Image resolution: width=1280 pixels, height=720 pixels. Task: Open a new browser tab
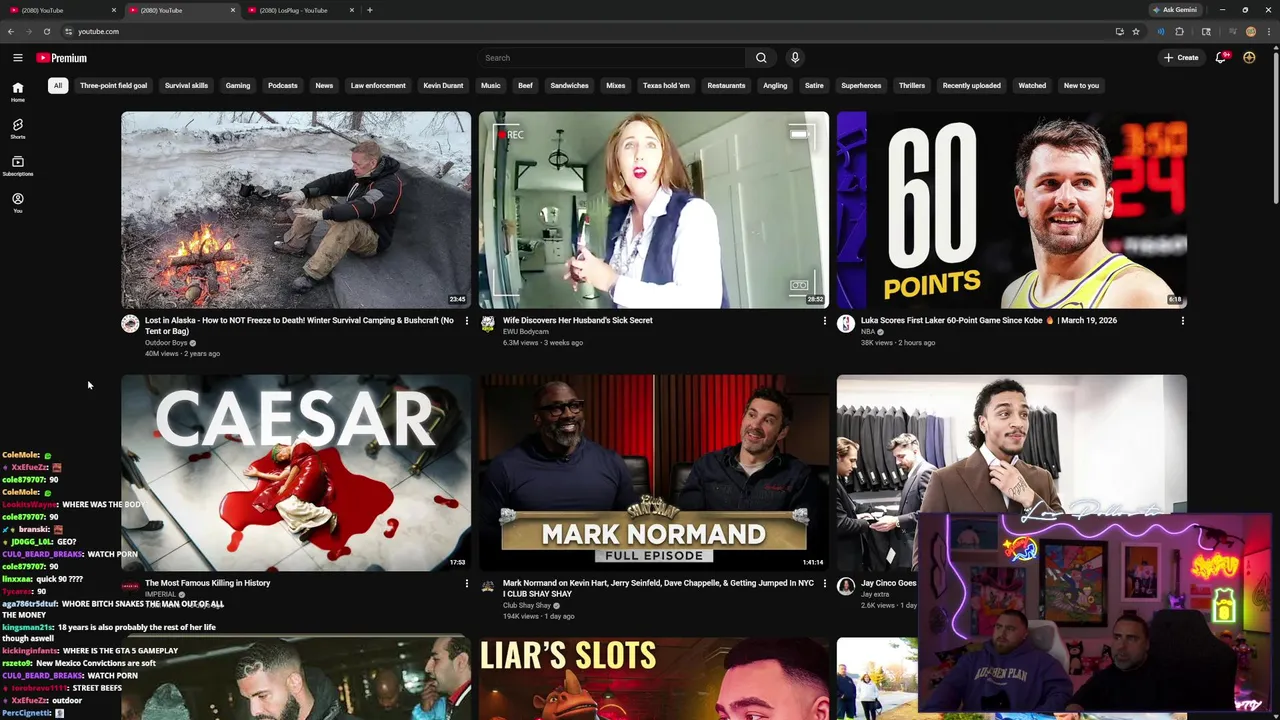(x=370, y=10)
